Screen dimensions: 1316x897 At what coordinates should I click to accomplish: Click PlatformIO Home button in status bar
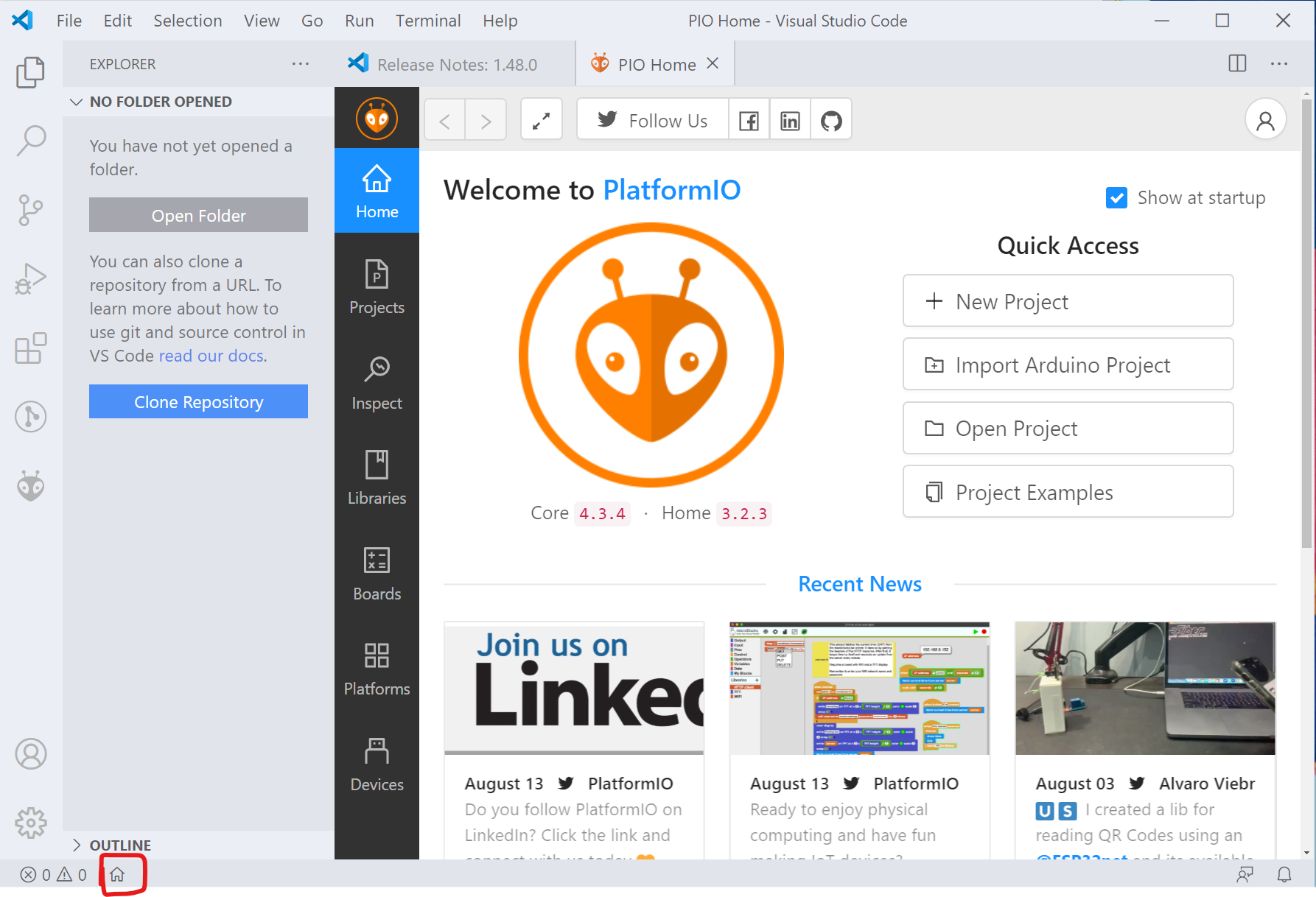pyautogui.click(x=117, y=874)
